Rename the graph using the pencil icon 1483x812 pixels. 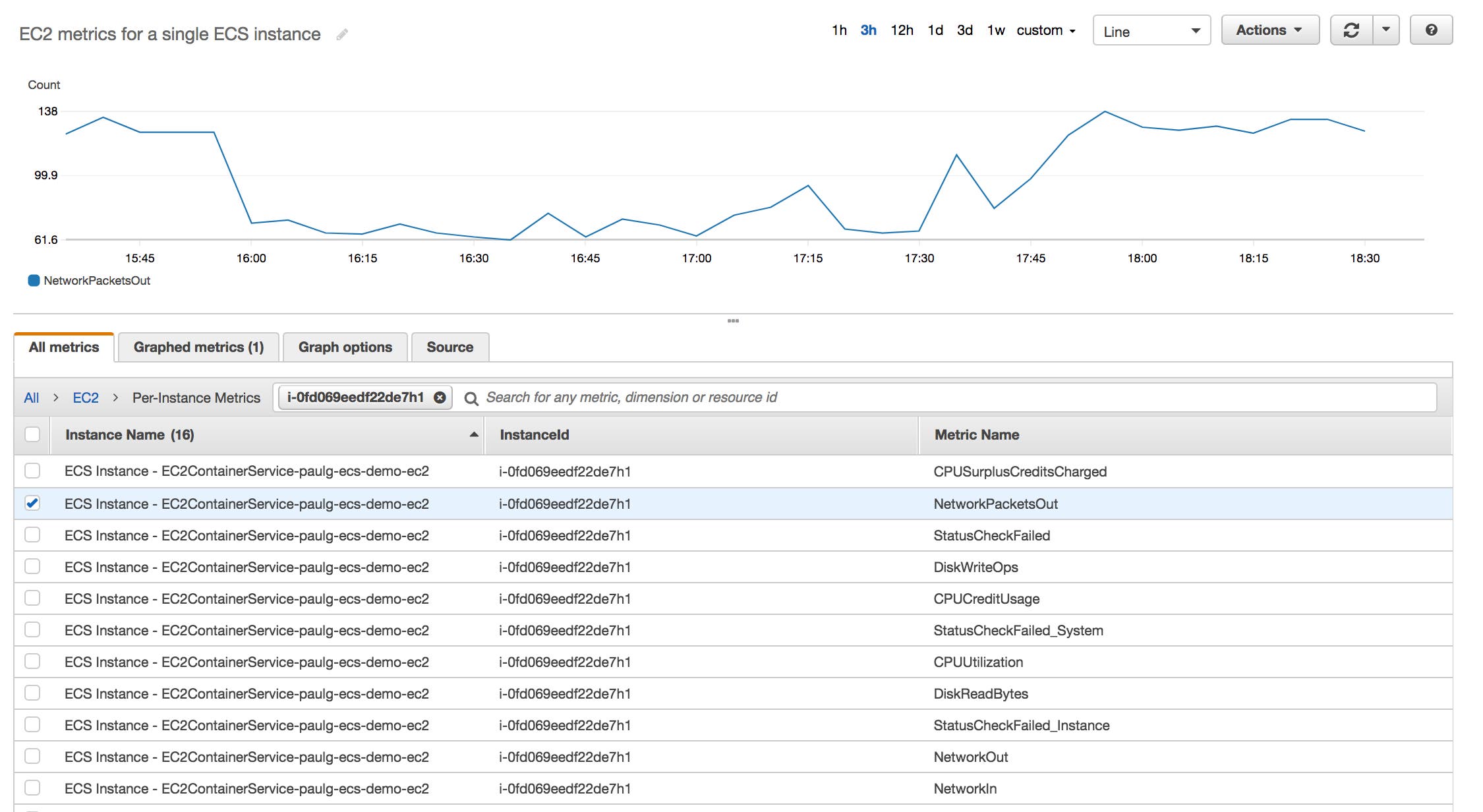[x=342, y=34]
